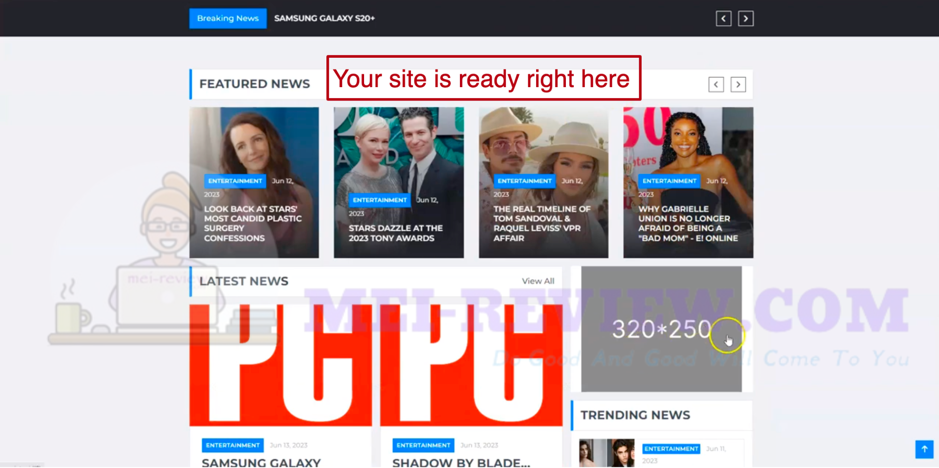Click the Trending News item thumbnail

(607, 453)
